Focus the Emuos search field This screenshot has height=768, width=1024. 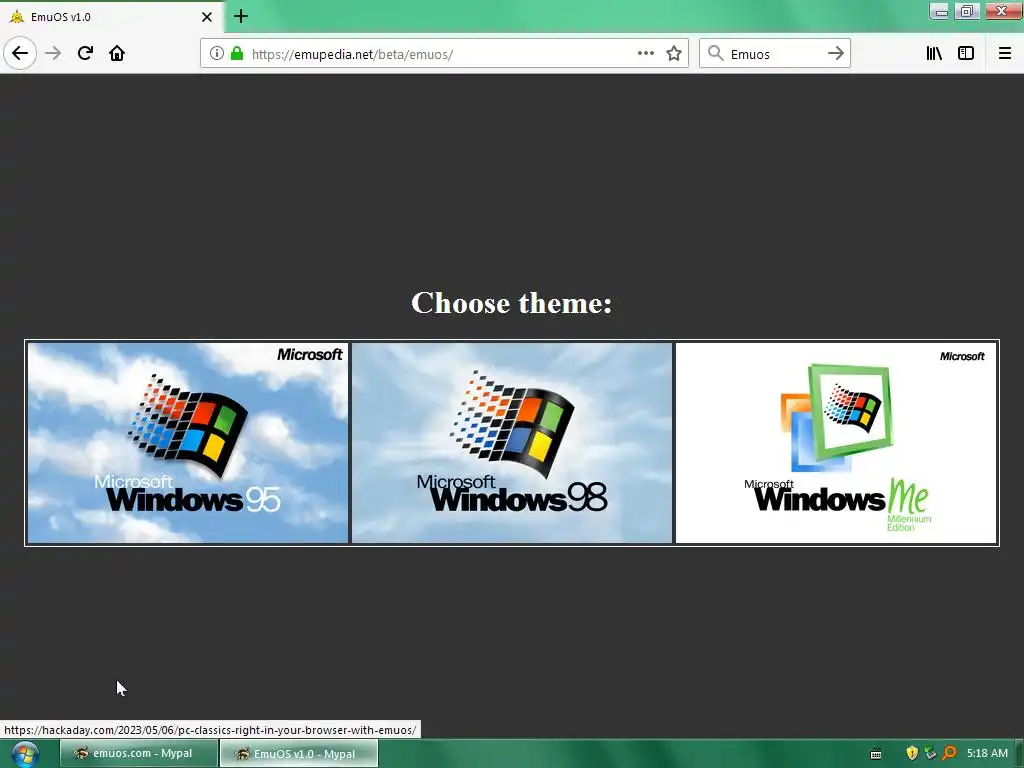(x=774, y=54)
